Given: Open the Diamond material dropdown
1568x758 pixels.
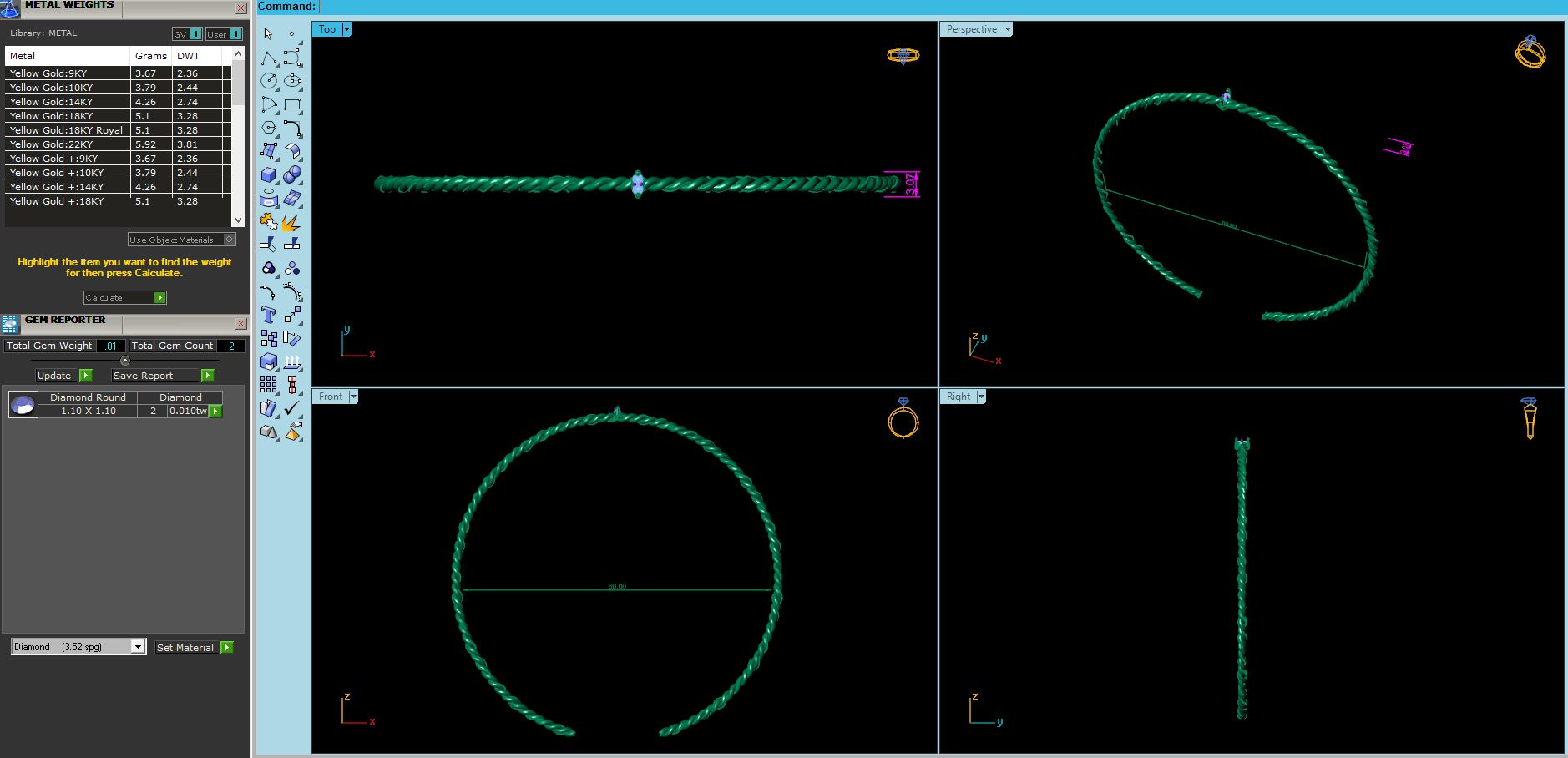Looking at the screenshot, I should [x=138, y=647].
